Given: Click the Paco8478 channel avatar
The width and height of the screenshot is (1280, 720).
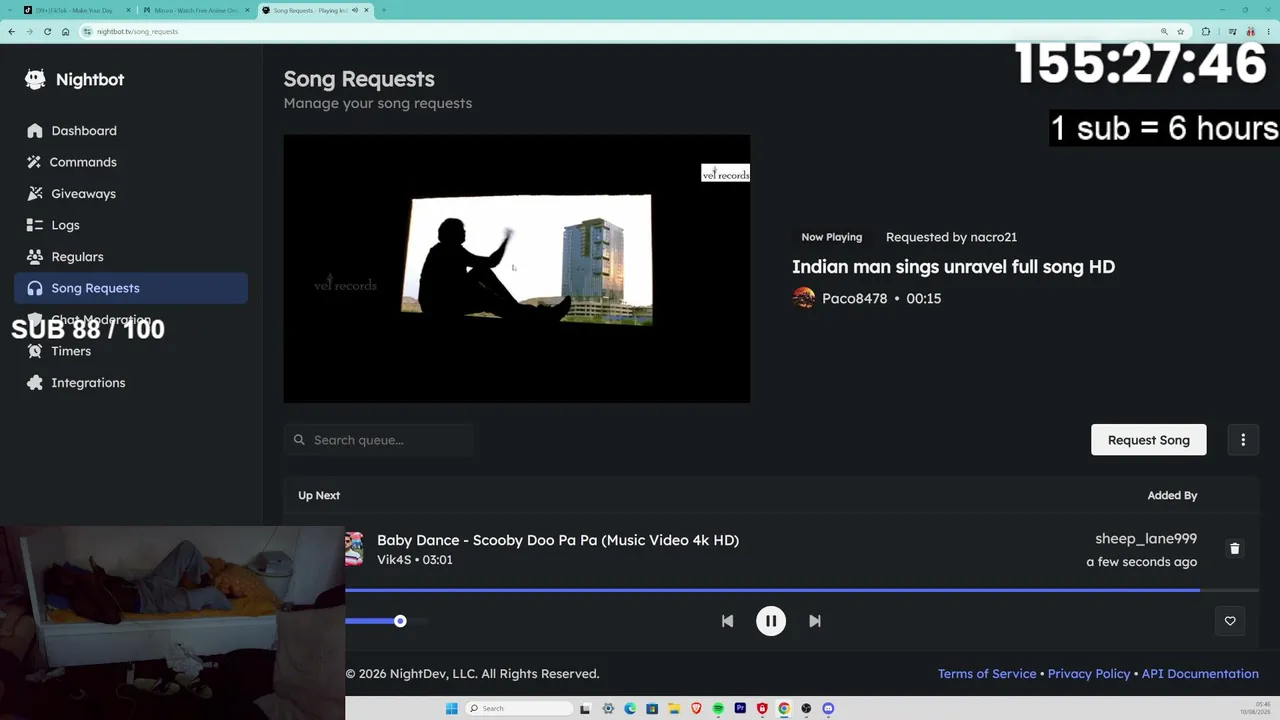Looking at the screenshot, I should (804, 298).
